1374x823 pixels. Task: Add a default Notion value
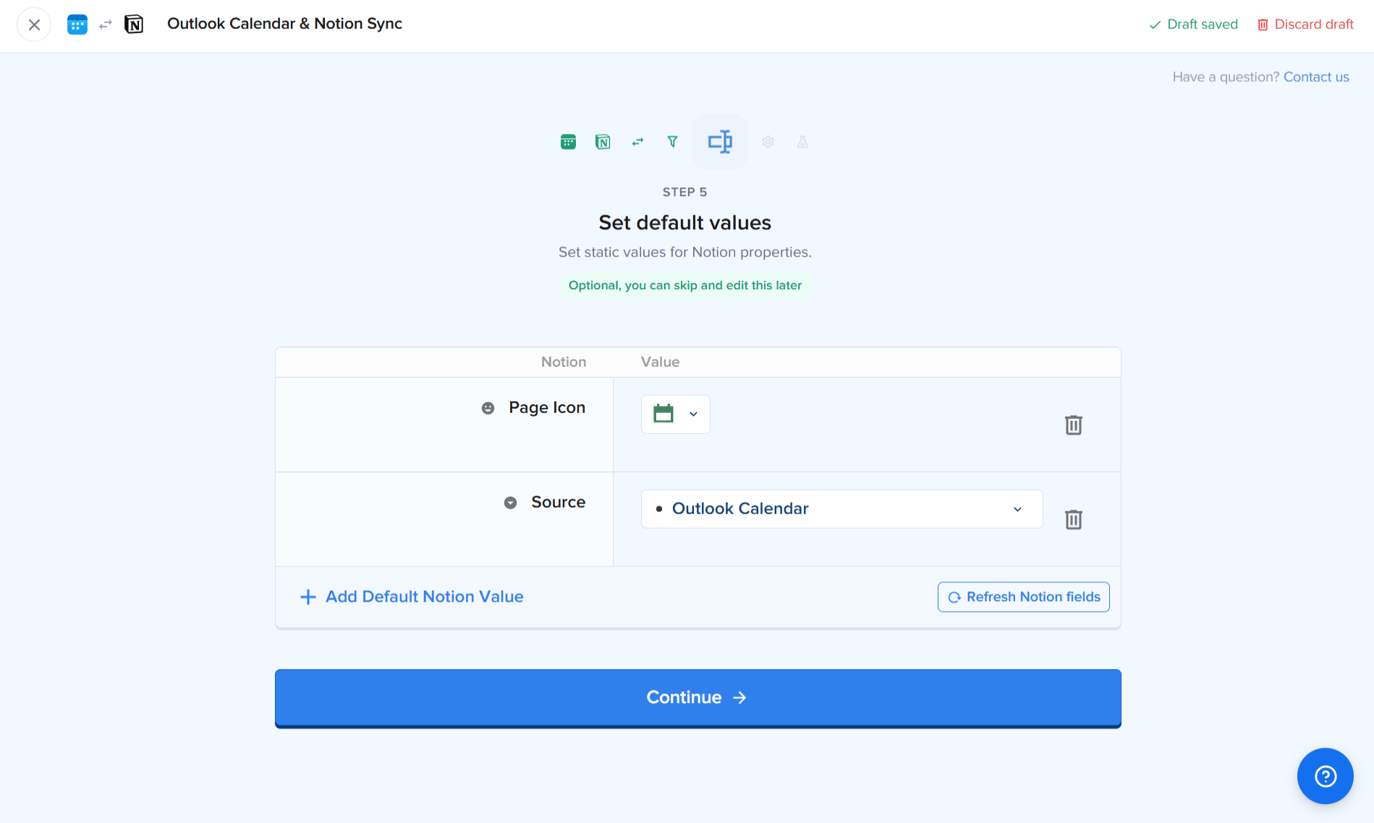pyautogui.click(x=411, y=597)
